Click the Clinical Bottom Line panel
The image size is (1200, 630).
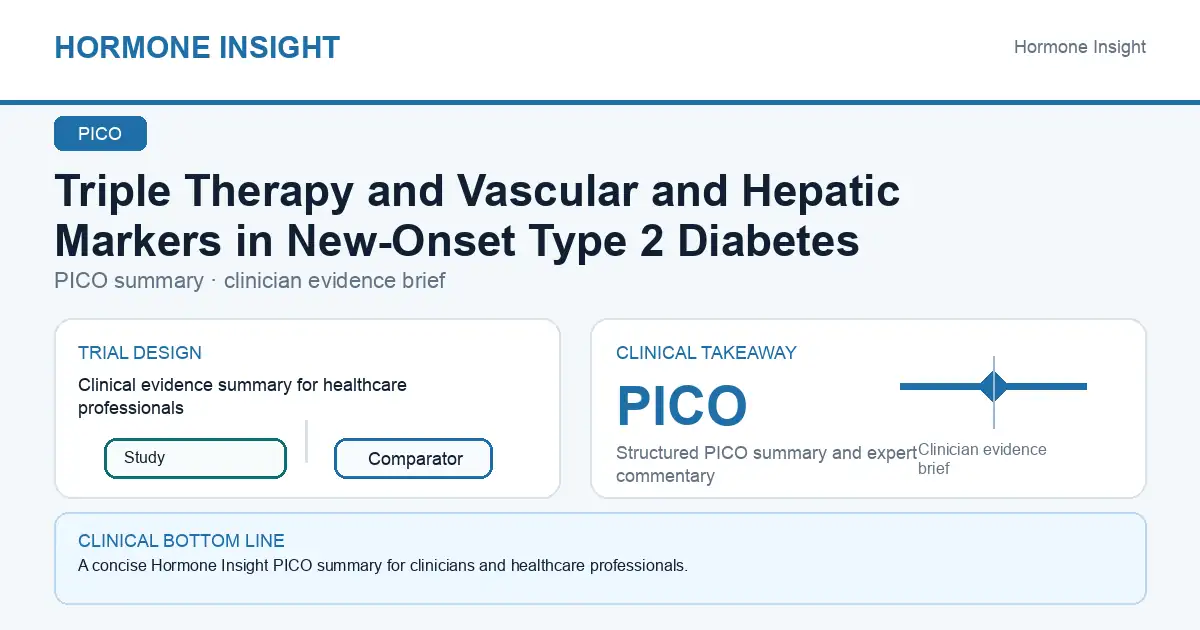pos(600,559)
